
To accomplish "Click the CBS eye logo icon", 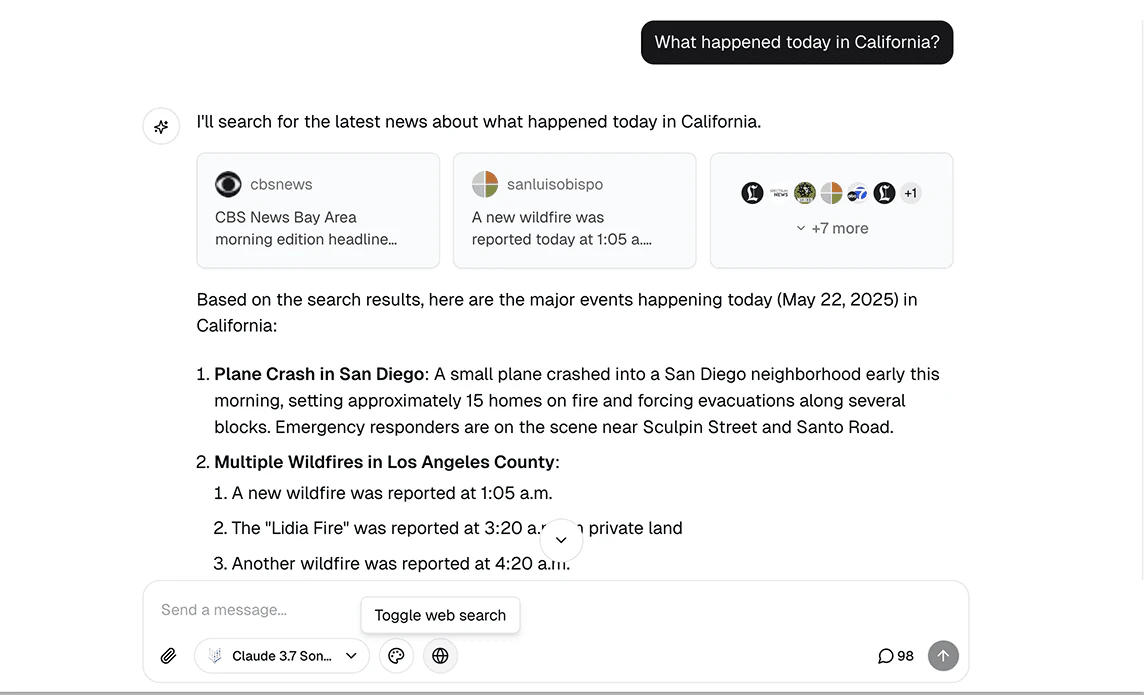I will click(x=228, y=184).
